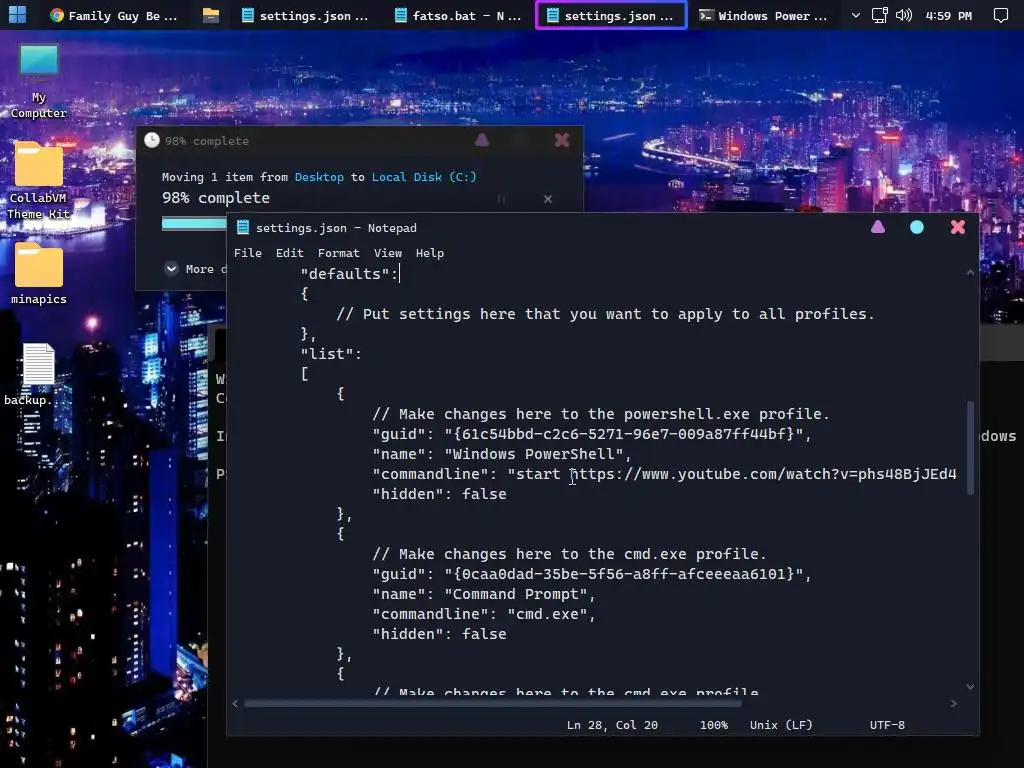Open the network status tray icon
The width and height of the screenshot is (1024, 768).
pyautogui.click(x=880, y=15)
